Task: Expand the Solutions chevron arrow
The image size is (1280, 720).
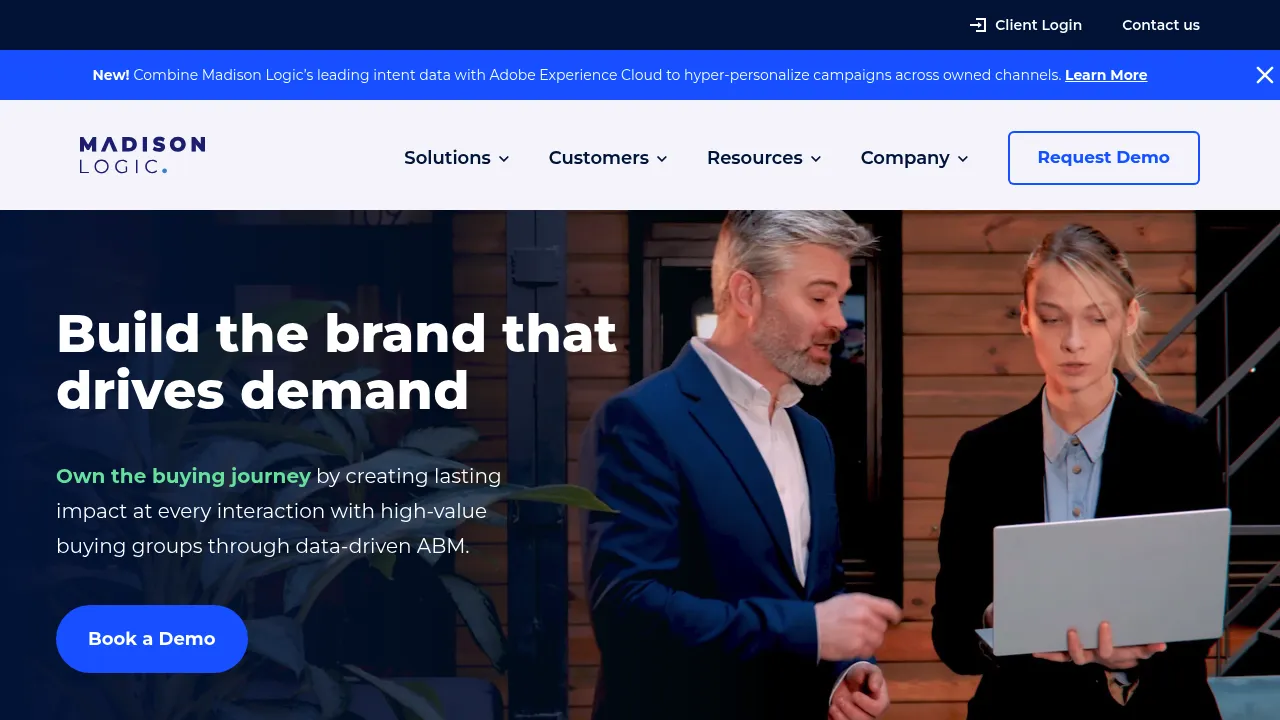Action: [504, 159]
